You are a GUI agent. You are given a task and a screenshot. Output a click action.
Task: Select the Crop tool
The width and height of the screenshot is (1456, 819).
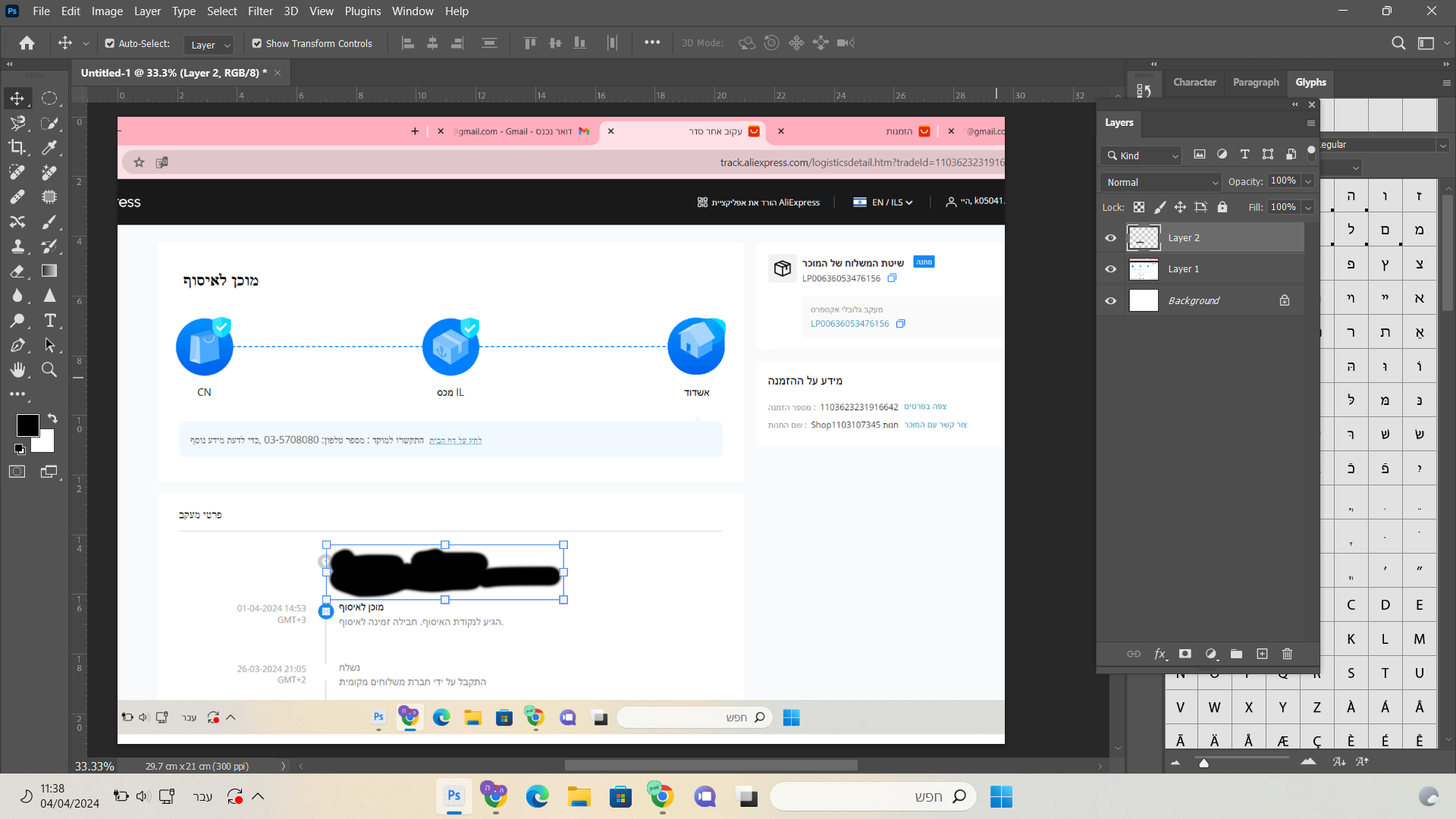[x=17, y=147]
